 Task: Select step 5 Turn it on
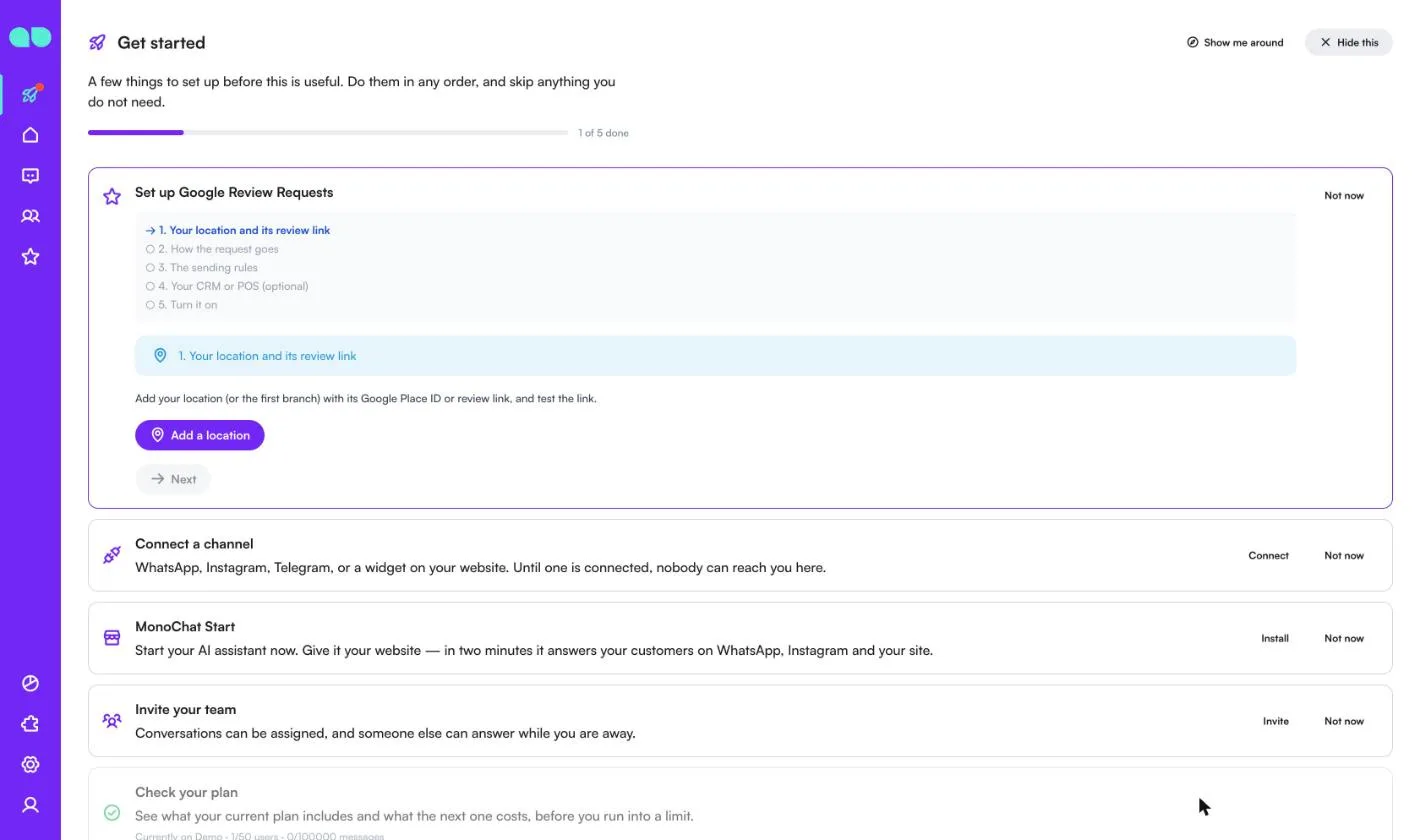coord(181,305)
